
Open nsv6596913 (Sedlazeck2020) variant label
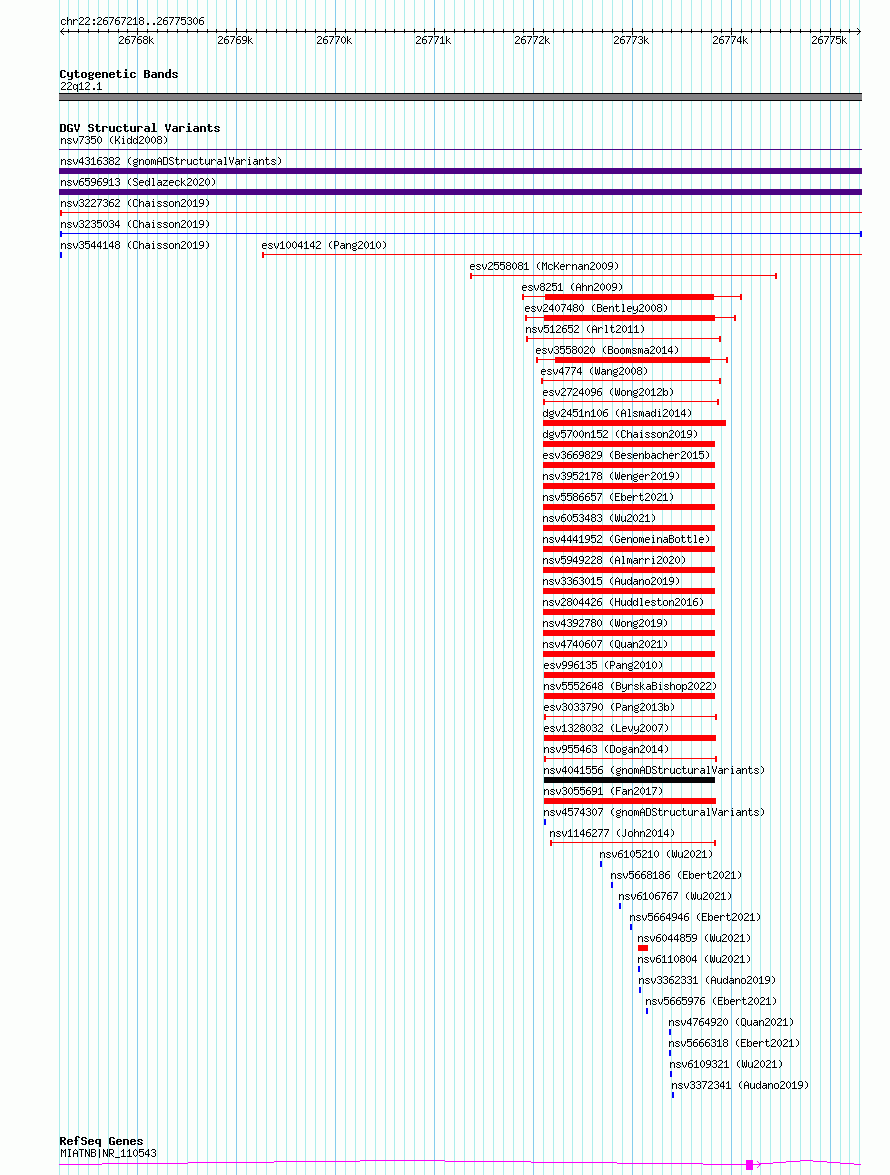[x=138, y=182]
